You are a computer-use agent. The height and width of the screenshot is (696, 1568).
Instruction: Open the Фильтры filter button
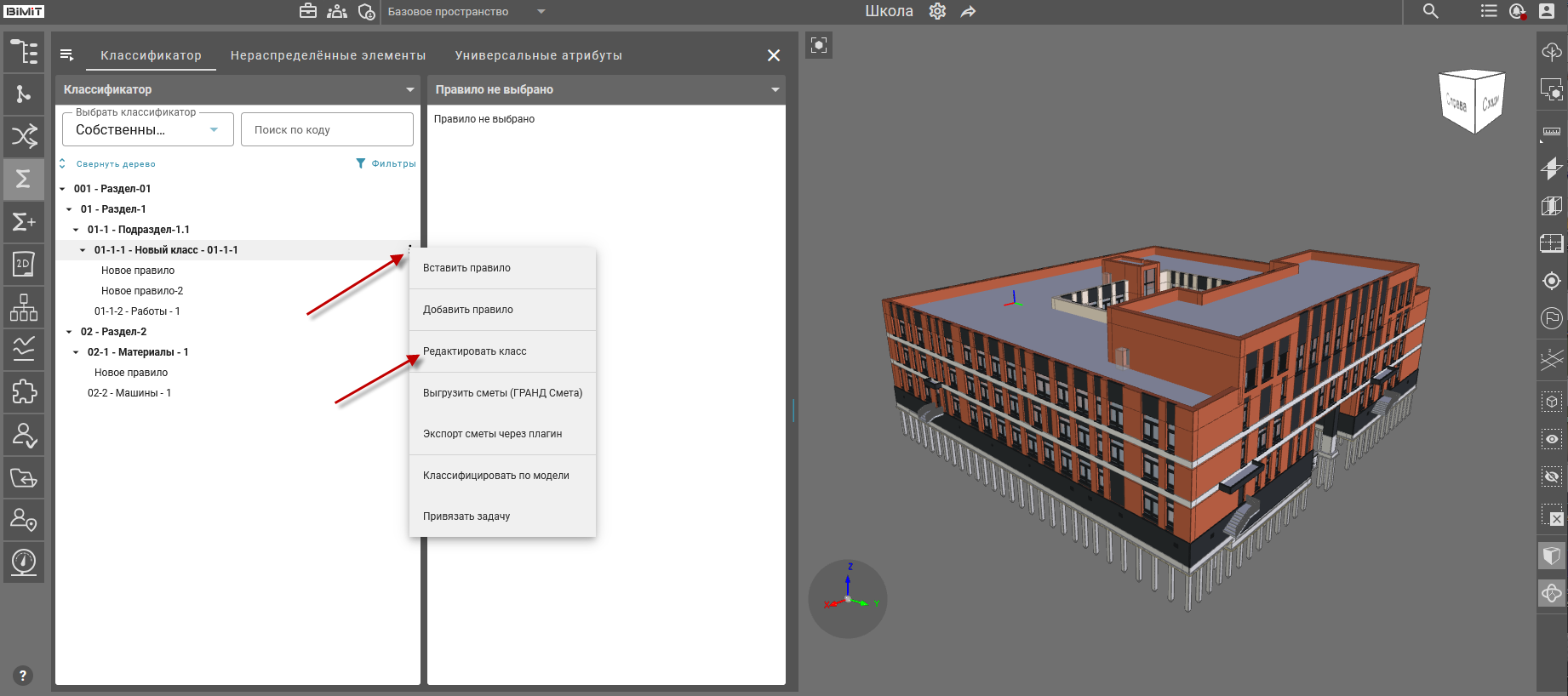point(386,163)
